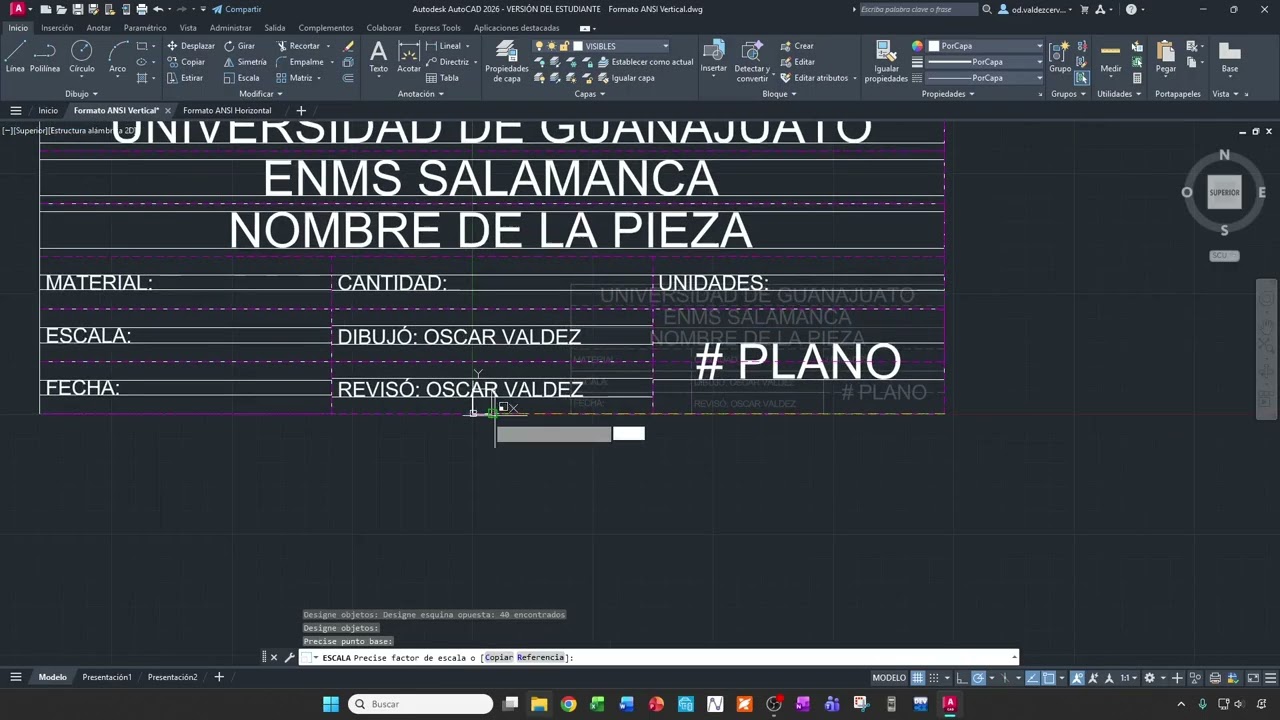The width and height of the screenshot is (1280, 720).
Task: Select the Estirar (stretch) tool
Action: [185, 78]
